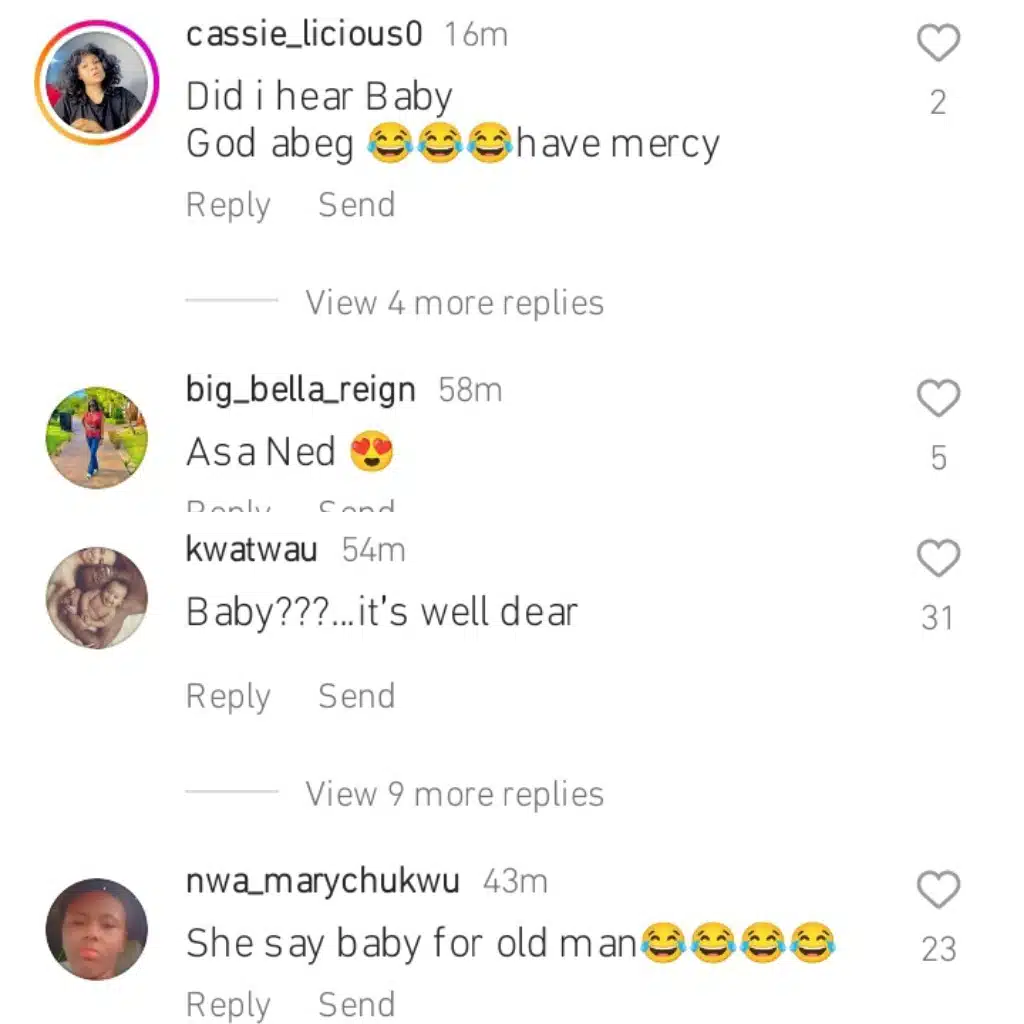
Task: Open big_bella_reign's profile picture
Action: coord(97,437)
